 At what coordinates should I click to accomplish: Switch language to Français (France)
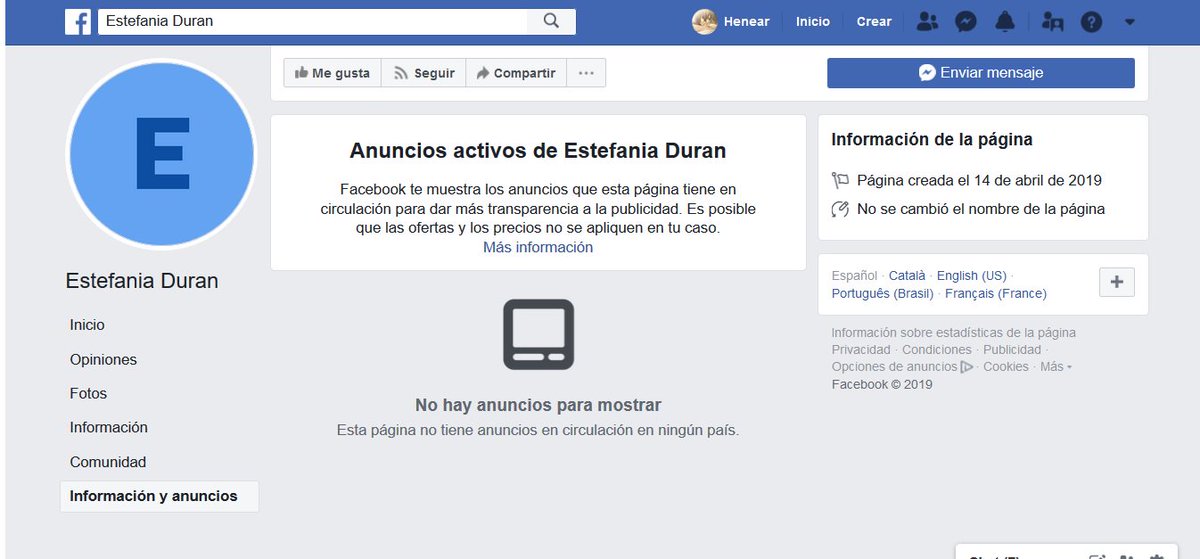click(x=996, y=294)
